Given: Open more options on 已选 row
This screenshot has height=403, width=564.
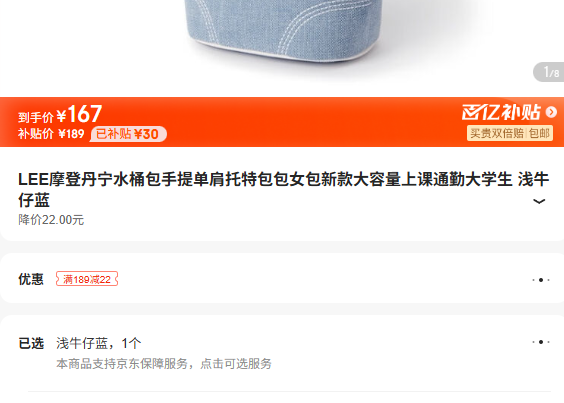Looking at the screenshot, I should click(541, 342).
